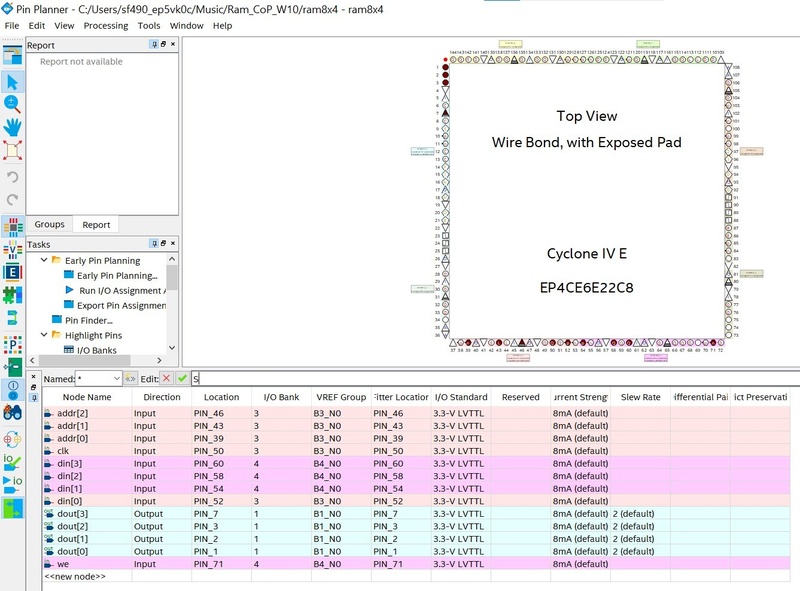Click the redo arrow in left toolbar
This screenshot has width=800, height=591.
pos(13,200)
